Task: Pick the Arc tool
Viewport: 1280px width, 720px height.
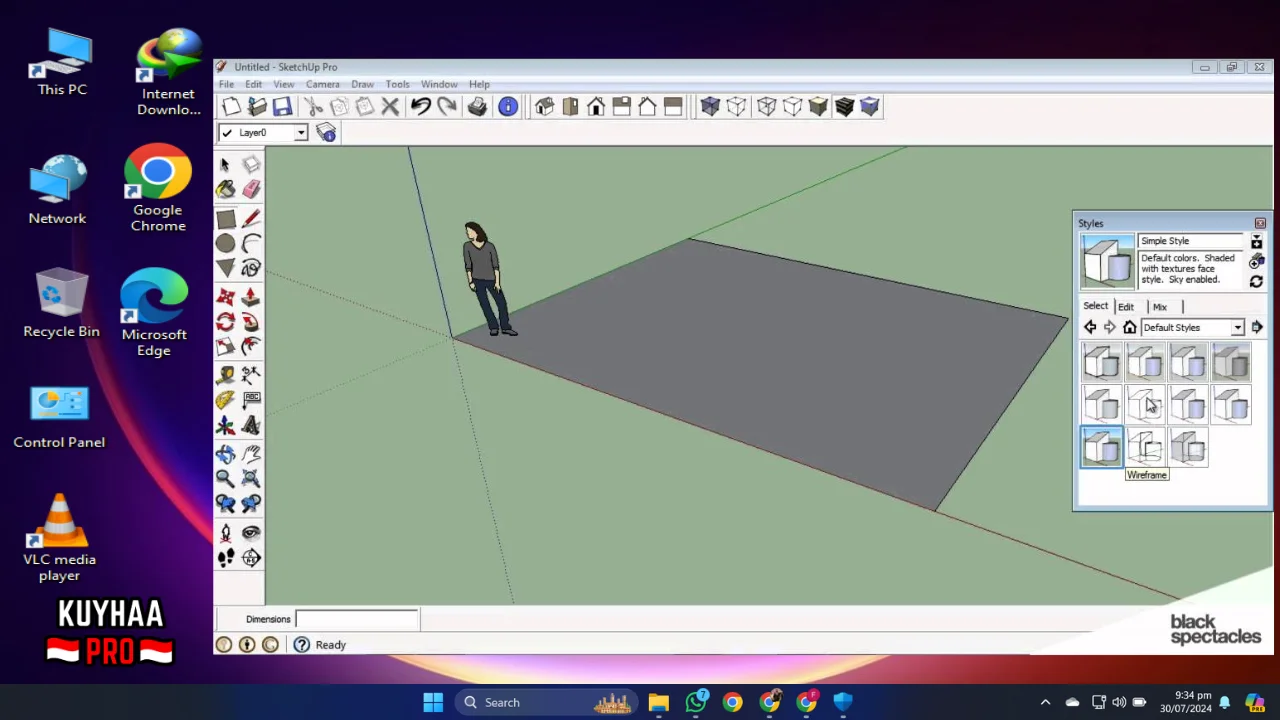Action: [250, 243]
